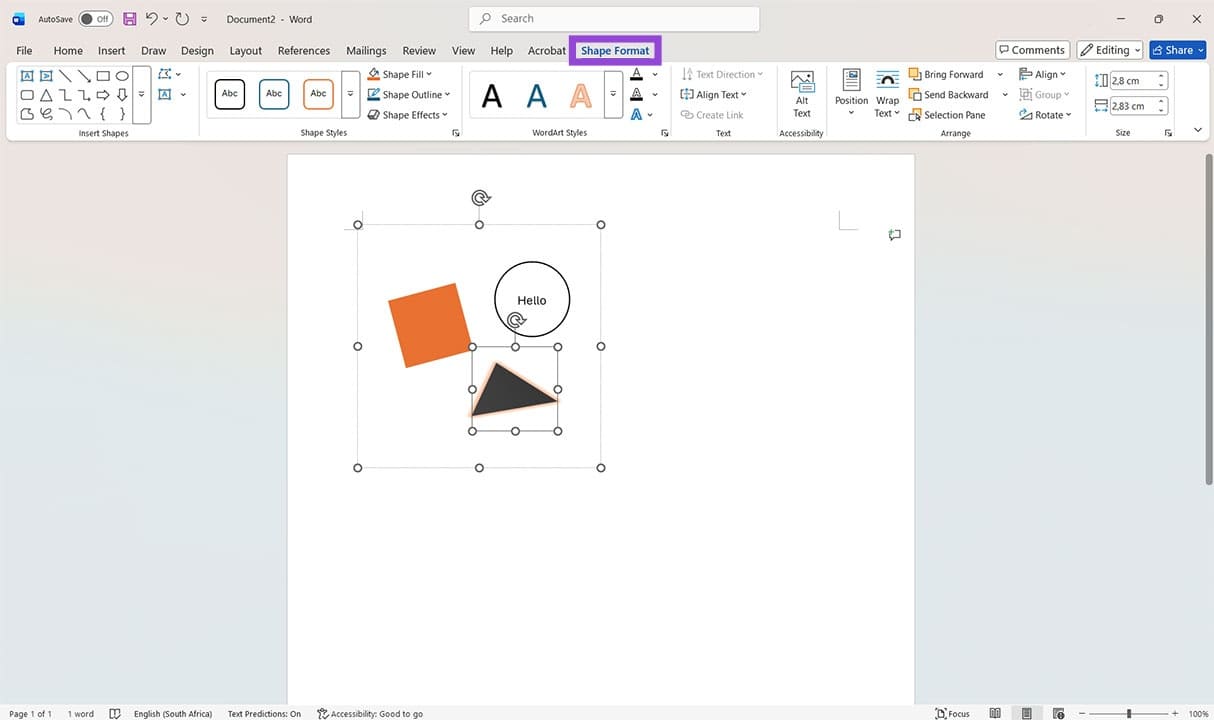Choose the Freeform Scribble drawing tool
Screen dimensions: 1214x720
click(x=46, y=113)
